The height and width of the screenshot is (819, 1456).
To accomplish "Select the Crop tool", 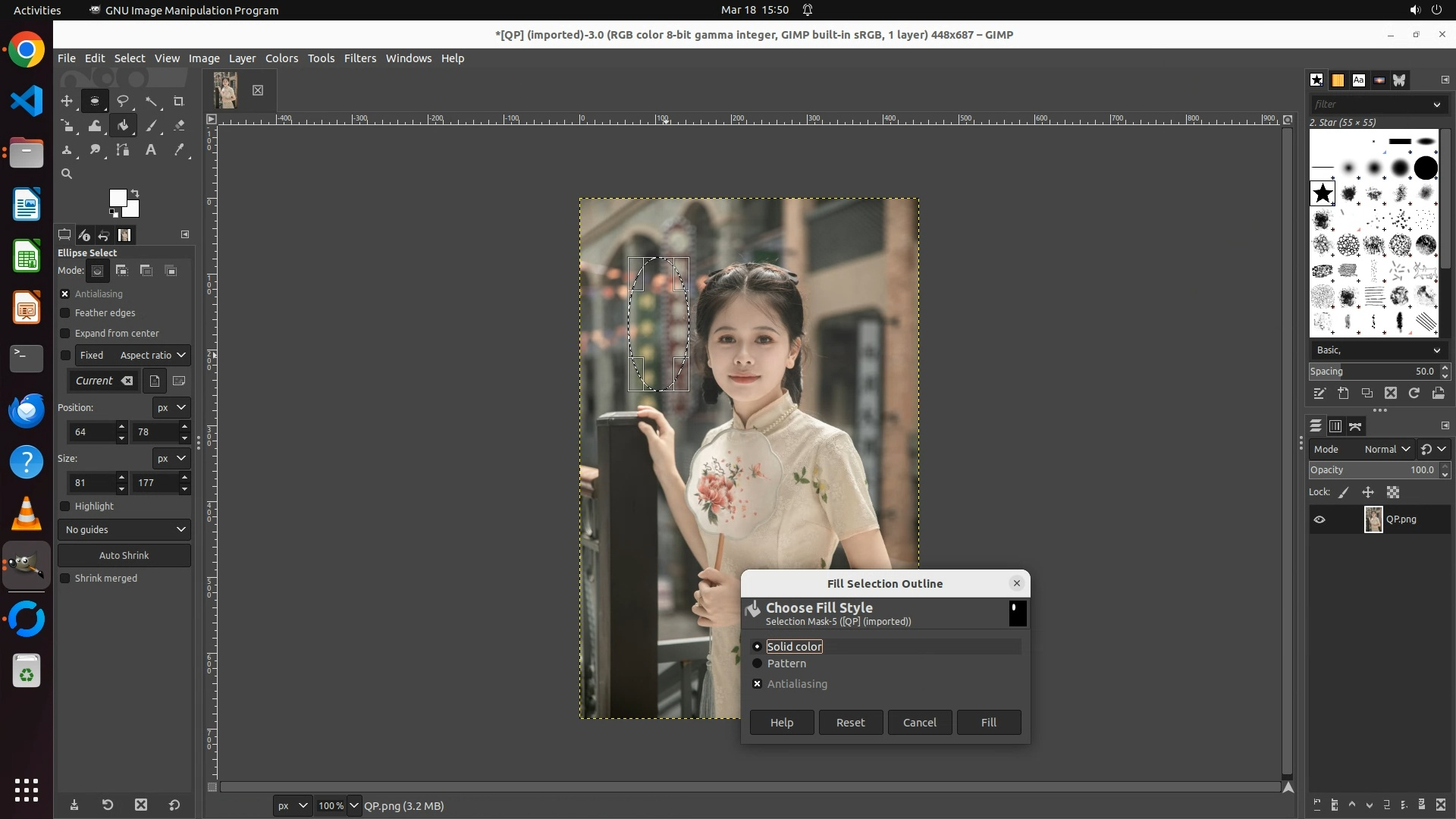I will (179, 101).
